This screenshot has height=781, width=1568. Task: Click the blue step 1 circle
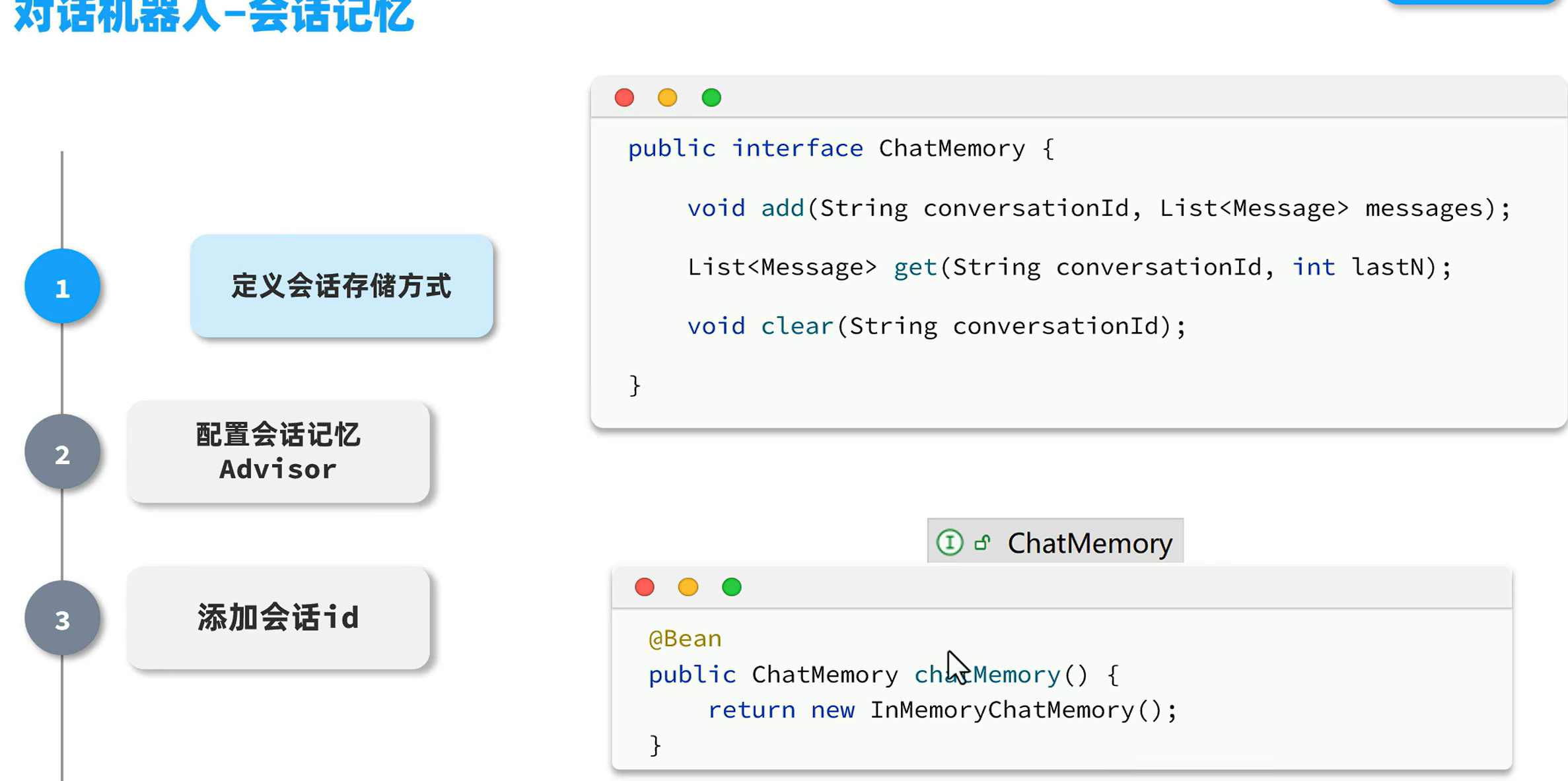tap(62, 287)
